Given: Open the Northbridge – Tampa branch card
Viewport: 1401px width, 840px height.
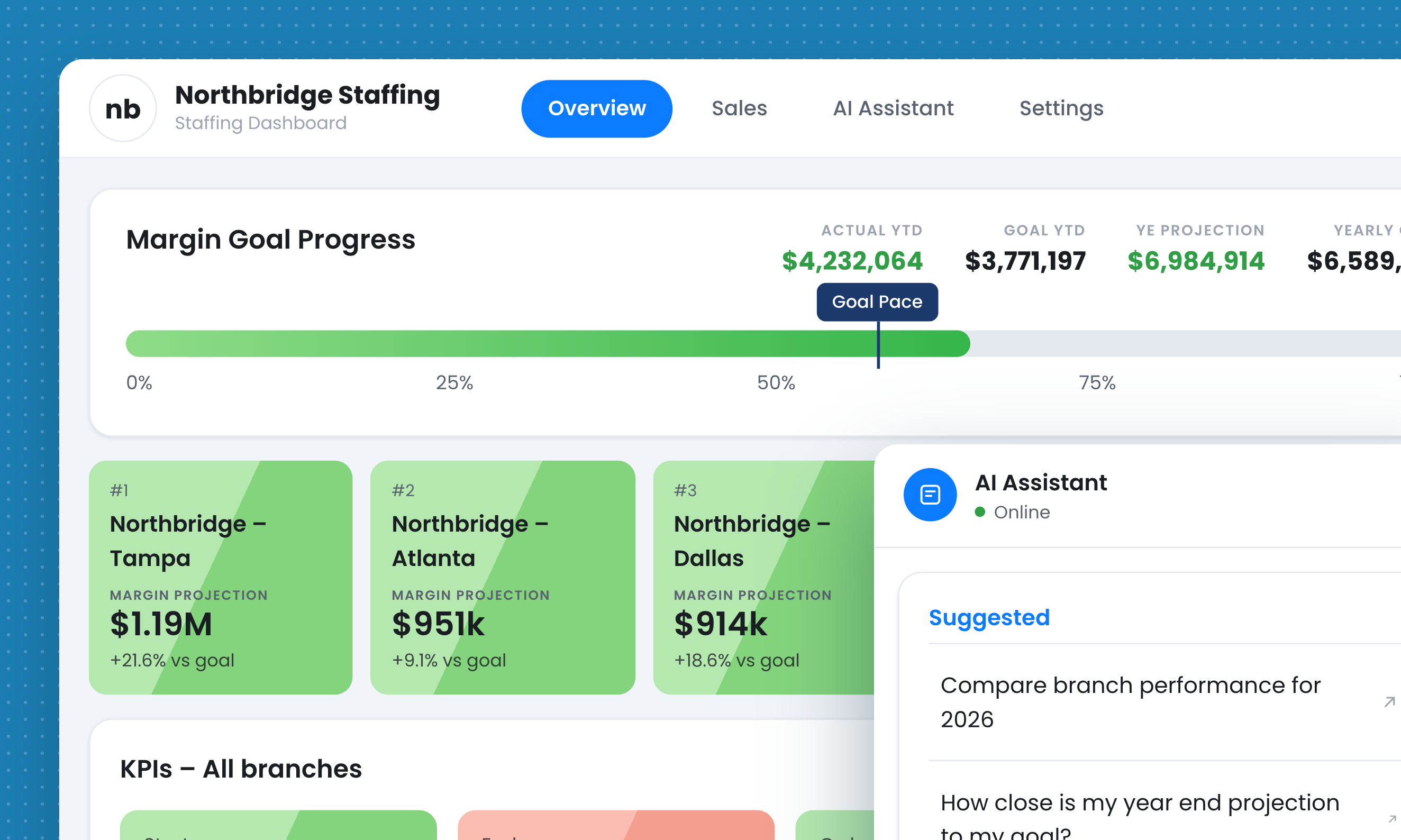Looking at the screenshot, I should pyautogui.click(x=221, y=577).
